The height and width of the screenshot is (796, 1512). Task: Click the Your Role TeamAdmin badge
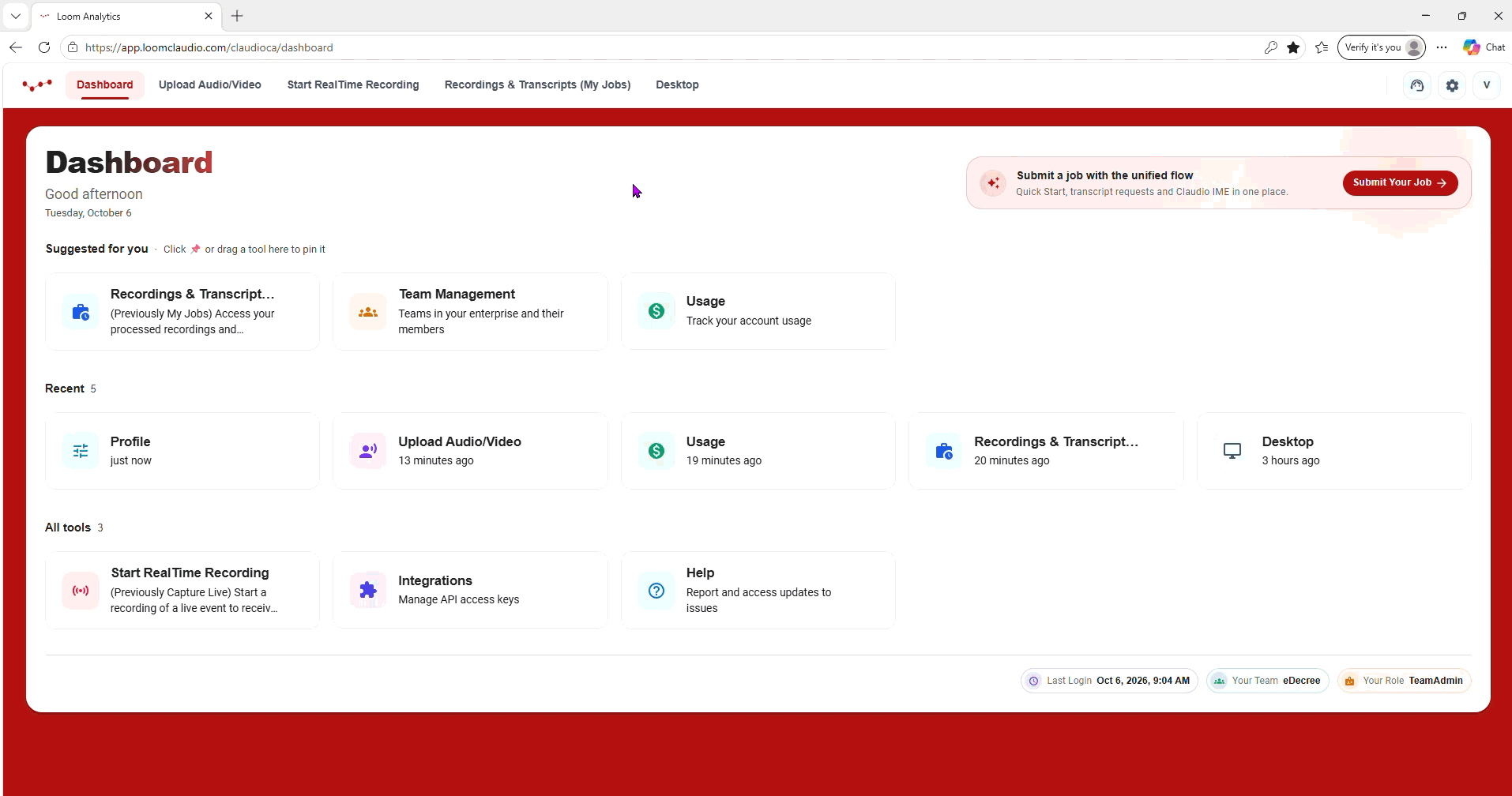click(x=1405, y=681)
